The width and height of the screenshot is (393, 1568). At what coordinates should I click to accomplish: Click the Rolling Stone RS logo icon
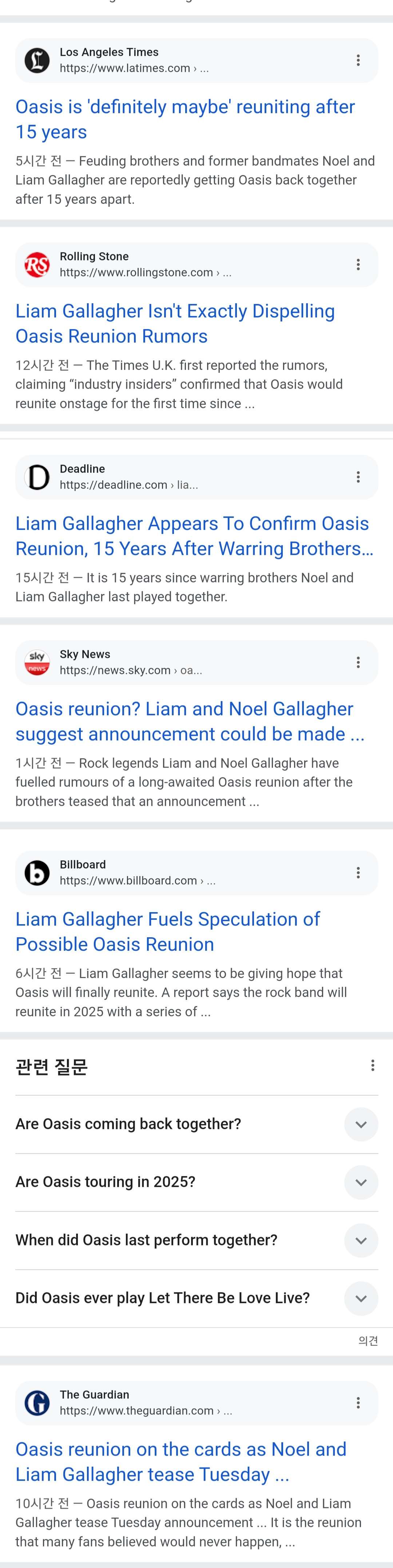point(37,265)
